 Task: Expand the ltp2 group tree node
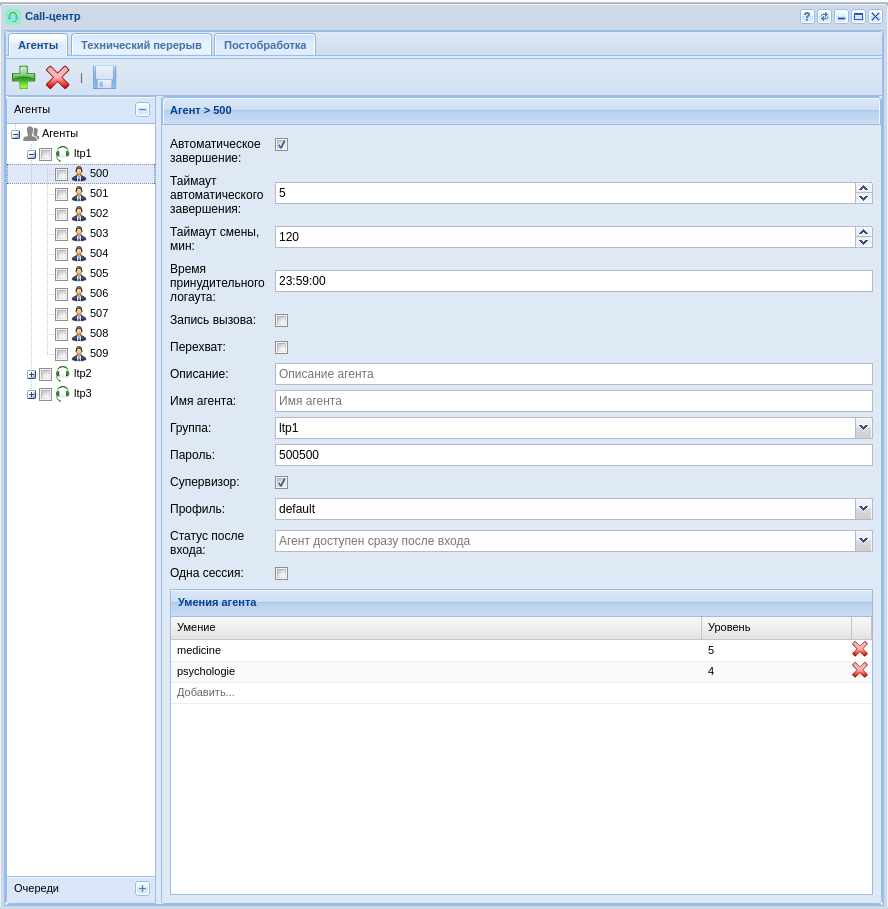pyautogui.click(x=31, y=374)
